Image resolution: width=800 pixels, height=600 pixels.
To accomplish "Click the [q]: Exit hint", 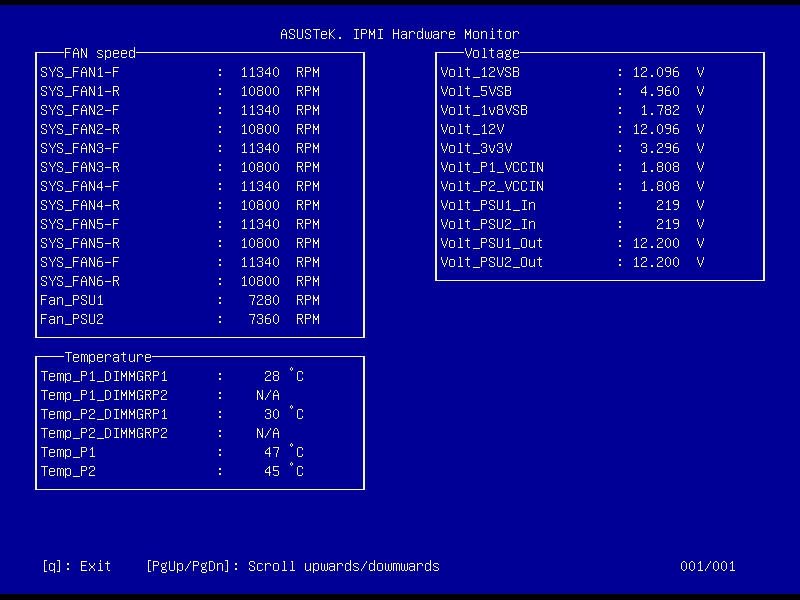I will [x=76, y=566].
